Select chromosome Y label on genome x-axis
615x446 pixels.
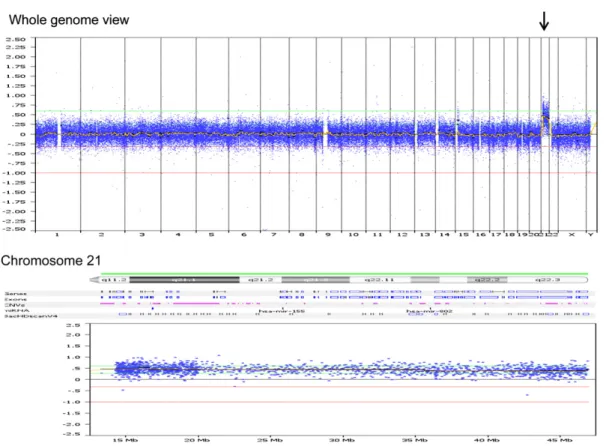591,235
